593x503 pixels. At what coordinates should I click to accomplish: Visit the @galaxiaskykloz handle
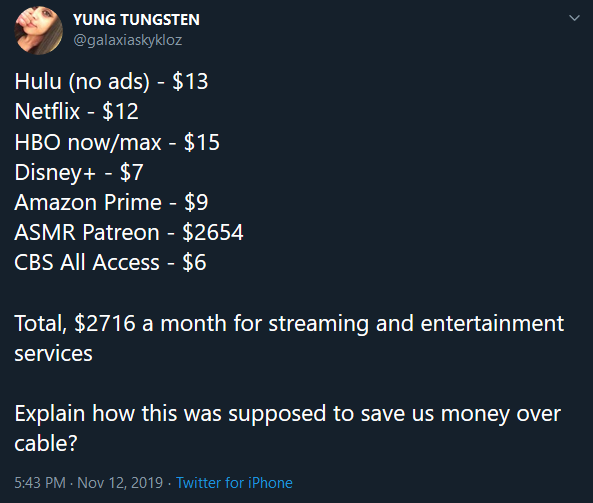pyautogui.click(x=127, y=40)
